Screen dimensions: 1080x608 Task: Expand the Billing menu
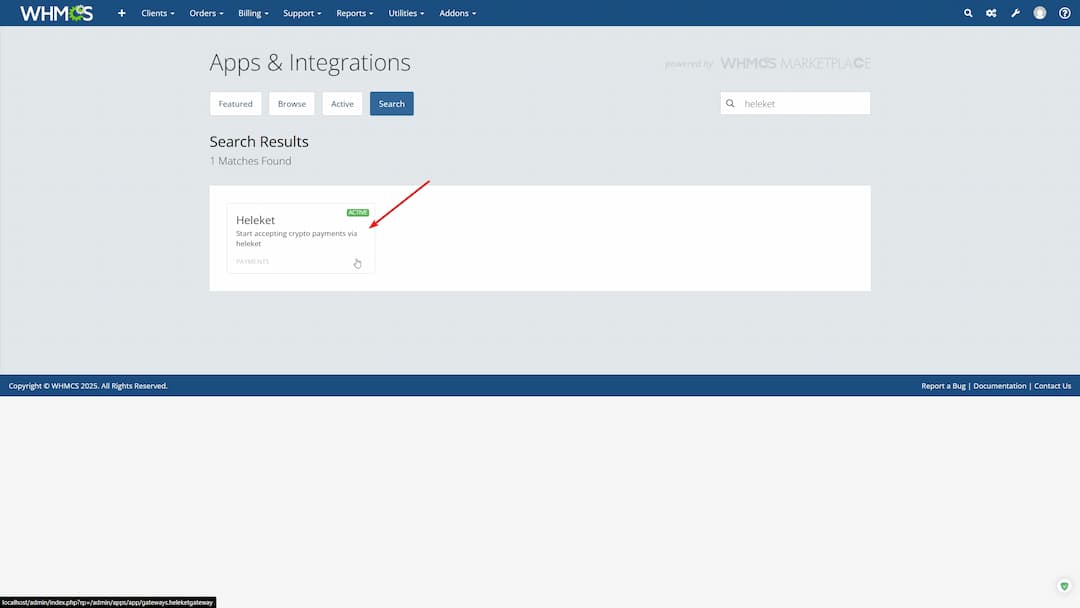tap(253, 13)
